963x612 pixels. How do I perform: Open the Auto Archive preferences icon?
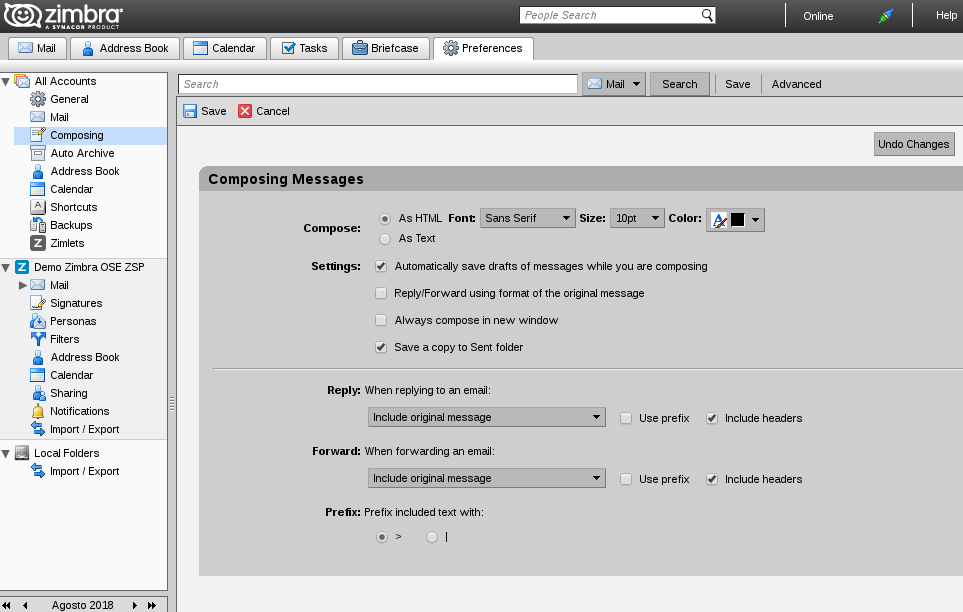click(x=38, y=153)
